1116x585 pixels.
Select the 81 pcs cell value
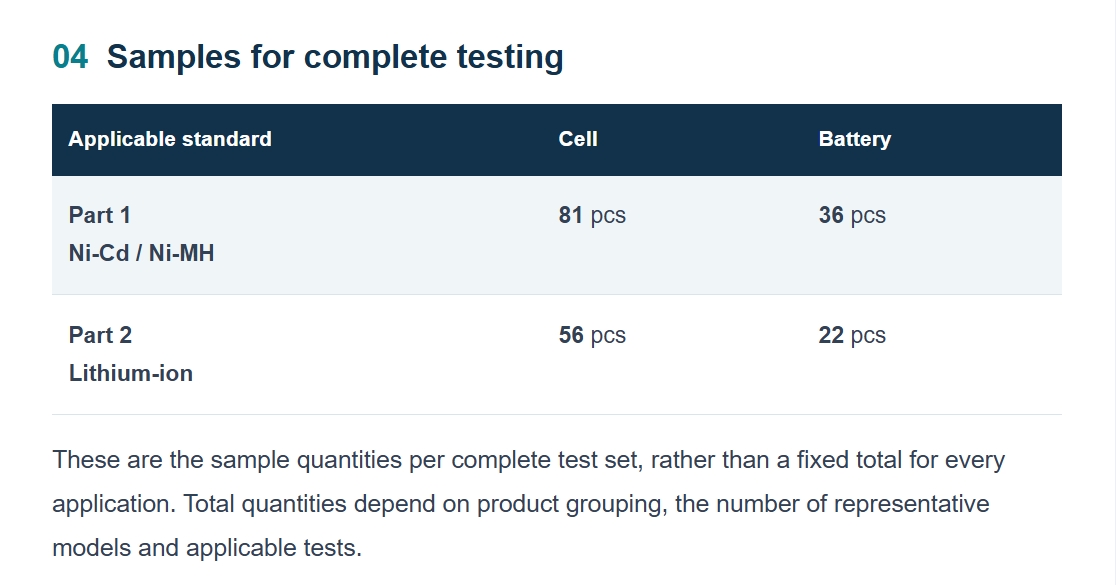592,215
